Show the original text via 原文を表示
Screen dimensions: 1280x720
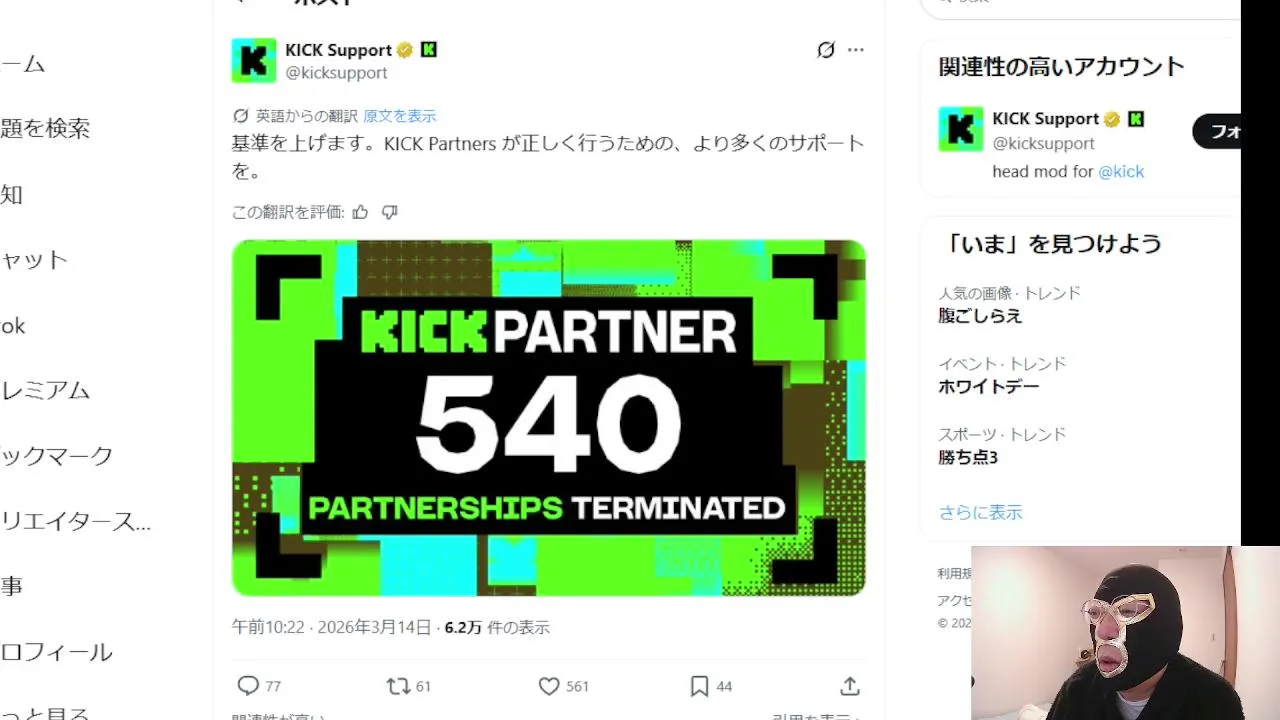click(400, 116)
